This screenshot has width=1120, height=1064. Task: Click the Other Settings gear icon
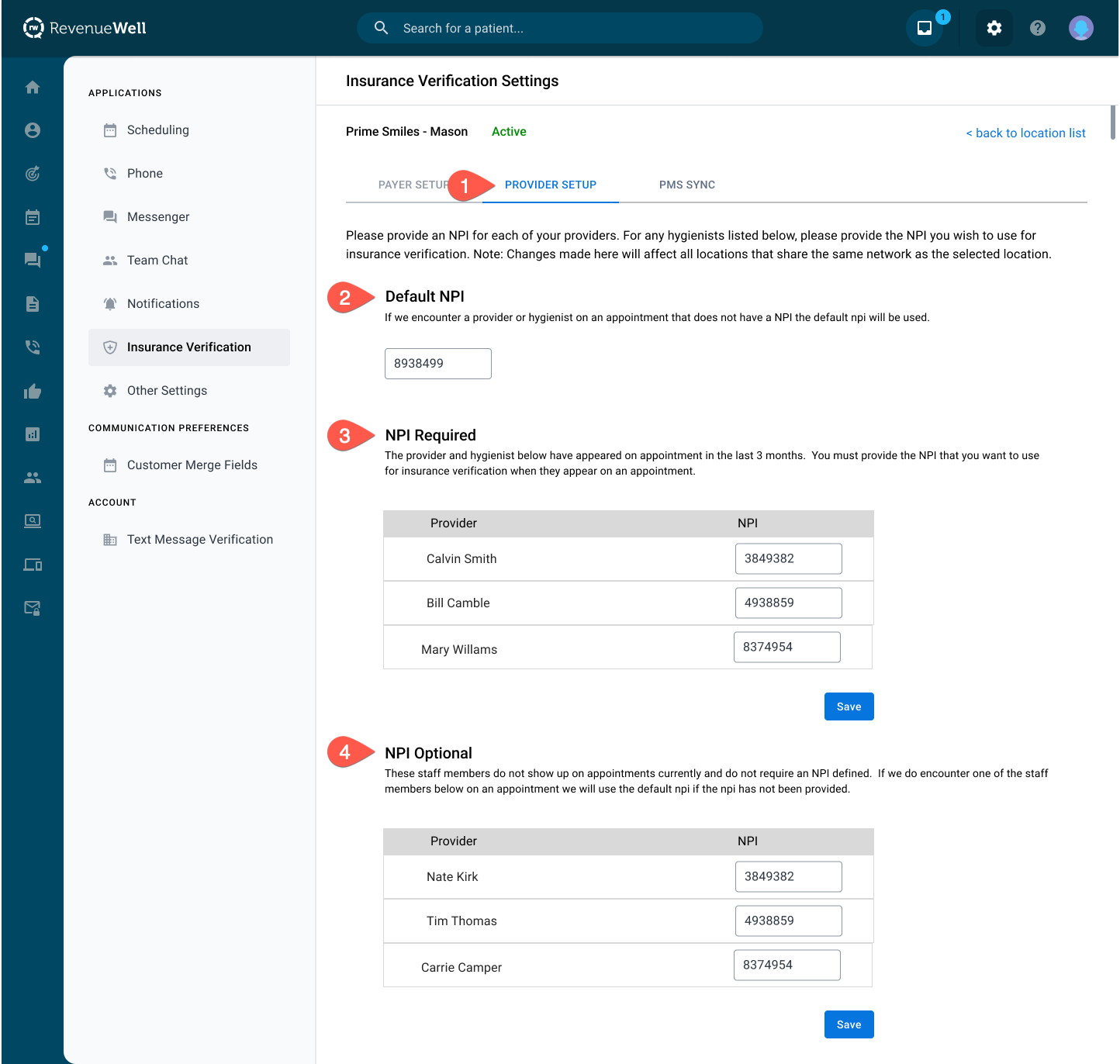pos(110,391)
